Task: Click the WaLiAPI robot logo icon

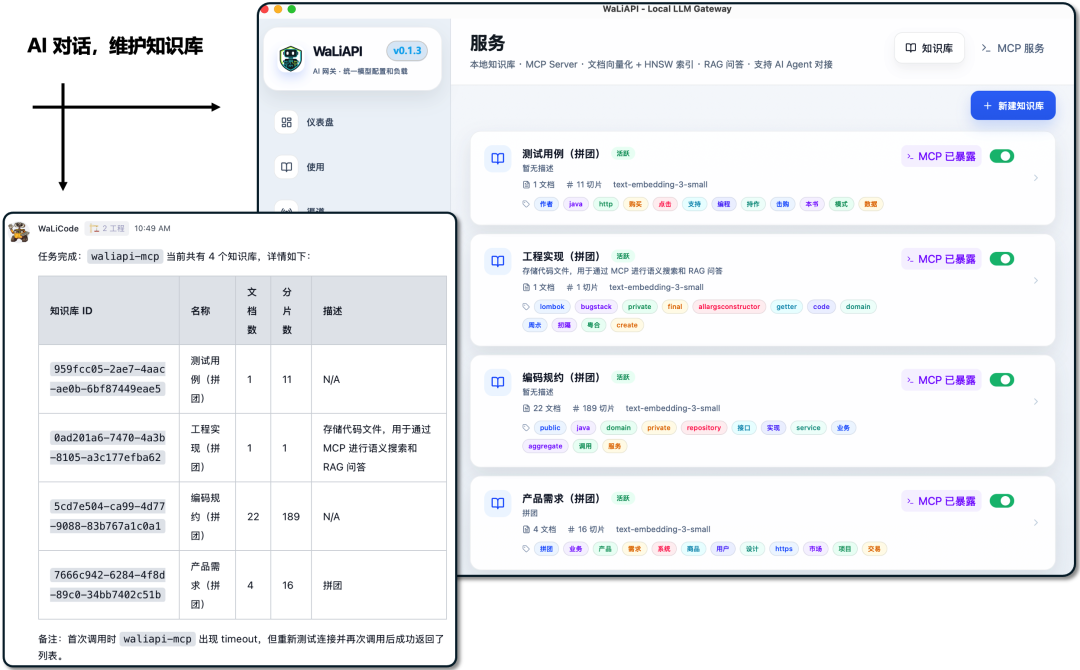Action: click(291, 59)
